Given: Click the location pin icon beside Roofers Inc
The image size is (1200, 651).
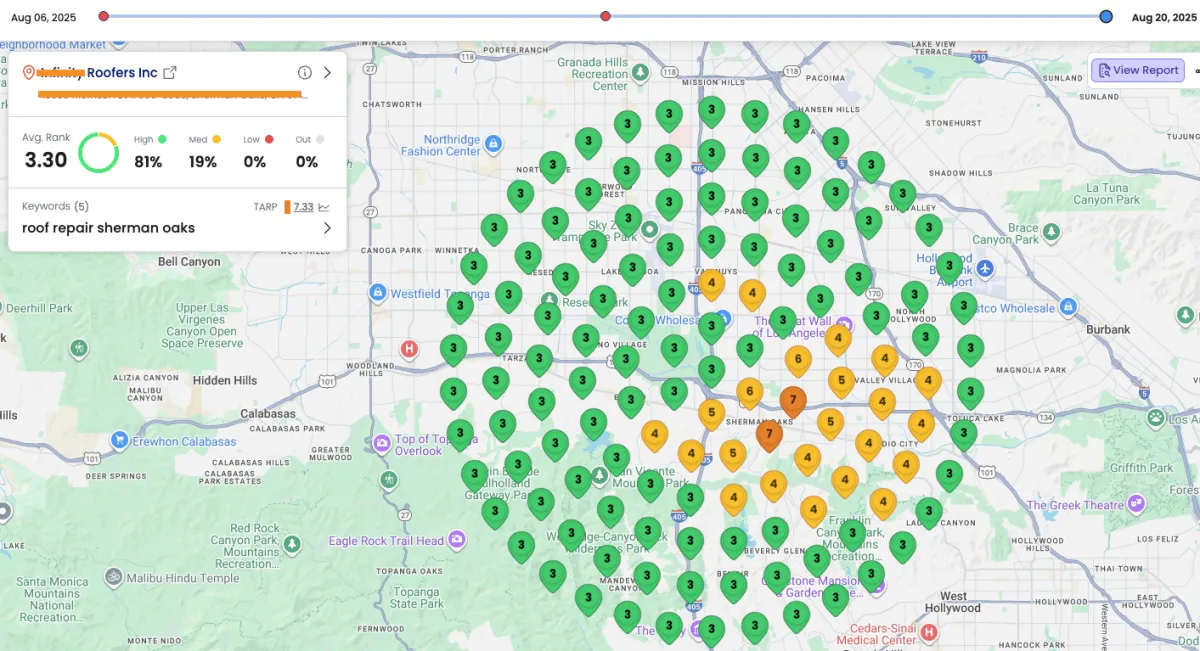Looking at the screenshot, I should coord(28,72).
